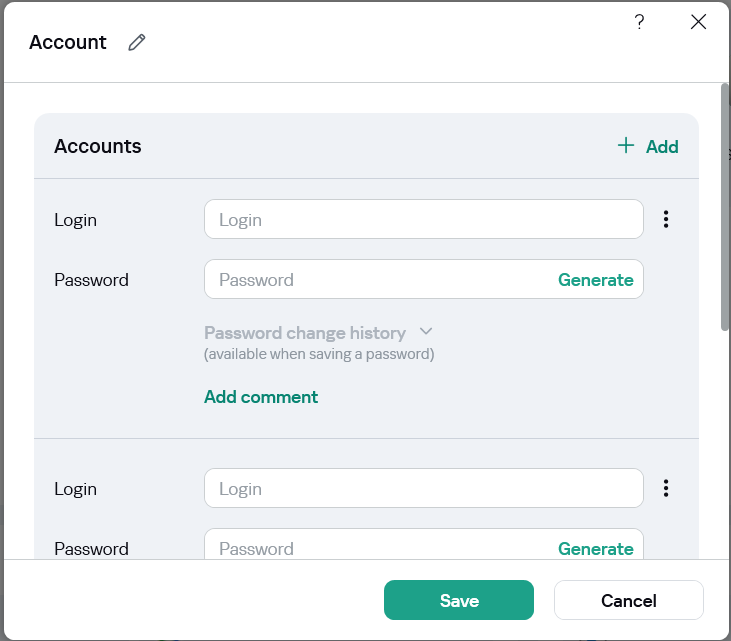The width and height of the screenshot is (731, 641).
Task: Generate a password for the first account
Action: point(595,280)
